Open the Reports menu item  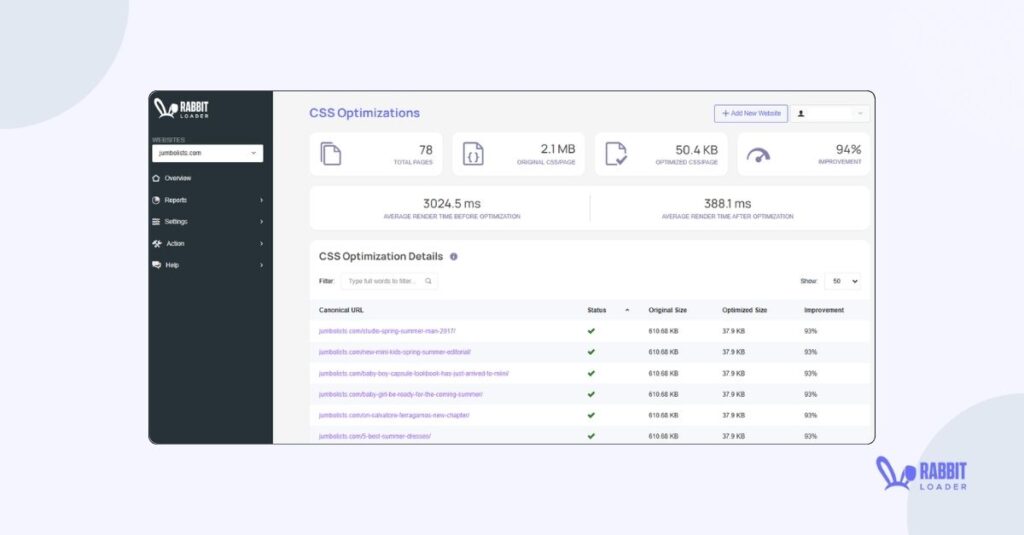click(x=176, y=200)
